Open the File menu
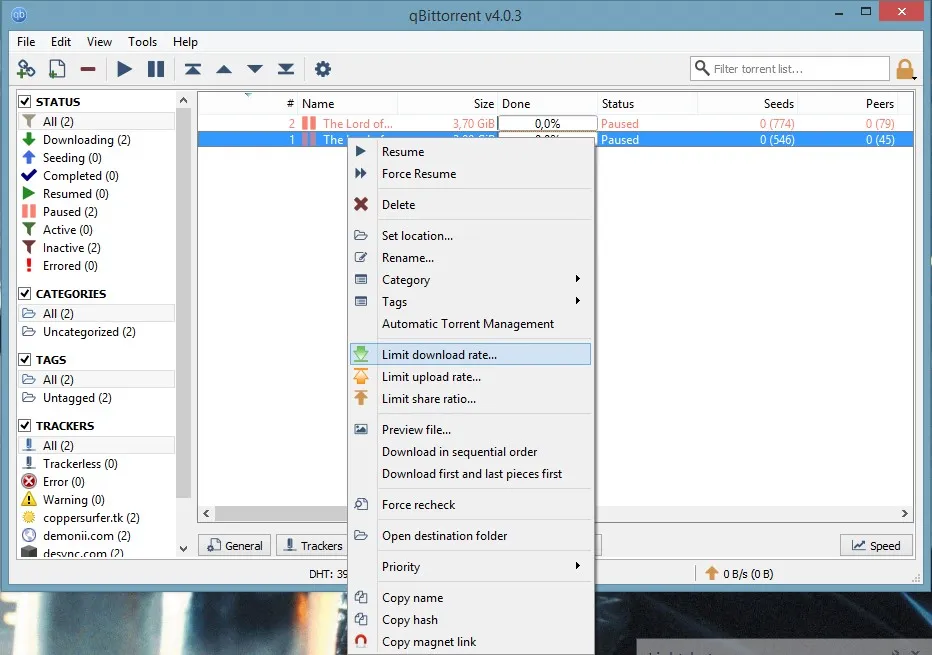This screenshot has height=655, width=932. (x=26, y=42)
